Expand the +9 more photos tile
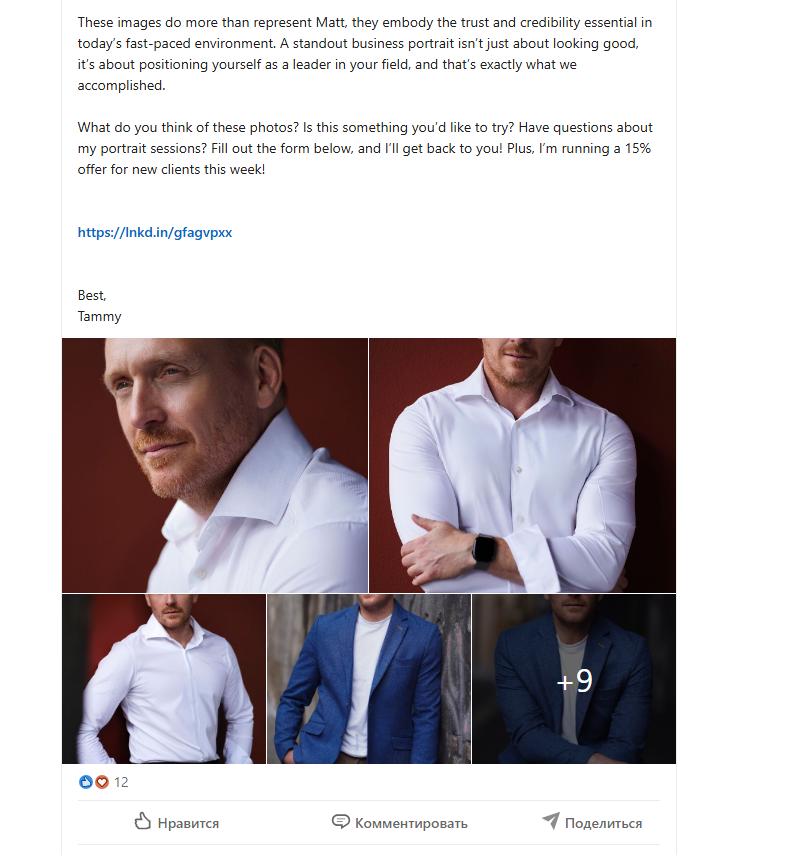Screen dimensions: 786x855 pyautogui.click(x=574, y=679)
